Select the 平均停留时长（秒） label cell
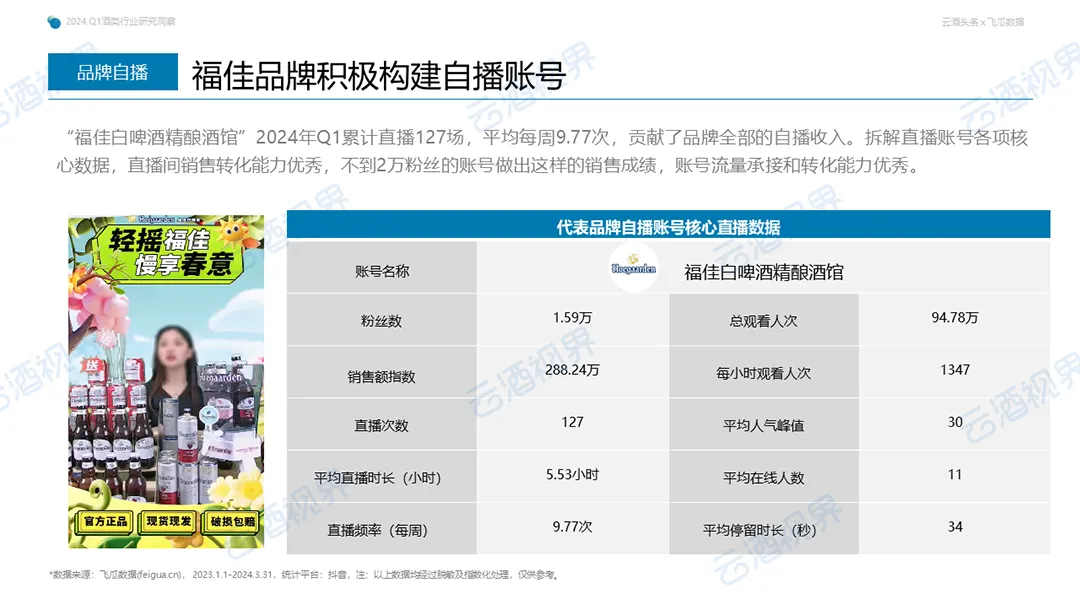 pos(763,529)
